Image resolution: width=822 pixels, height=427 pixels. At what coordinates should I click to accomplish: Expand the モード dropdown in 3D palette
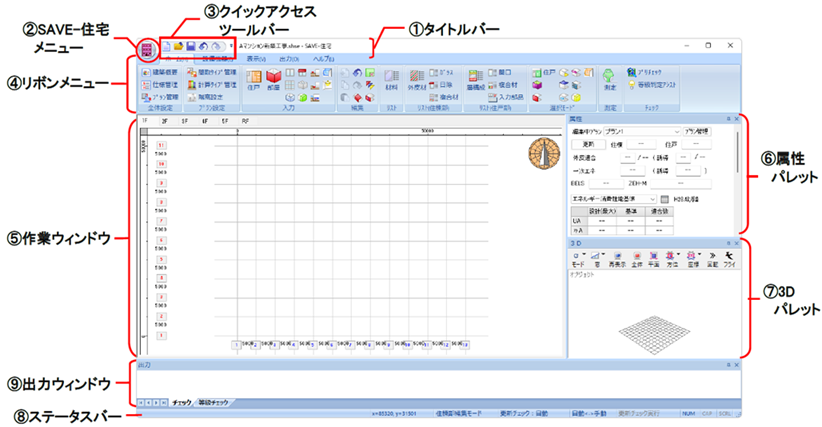point(578,258)
